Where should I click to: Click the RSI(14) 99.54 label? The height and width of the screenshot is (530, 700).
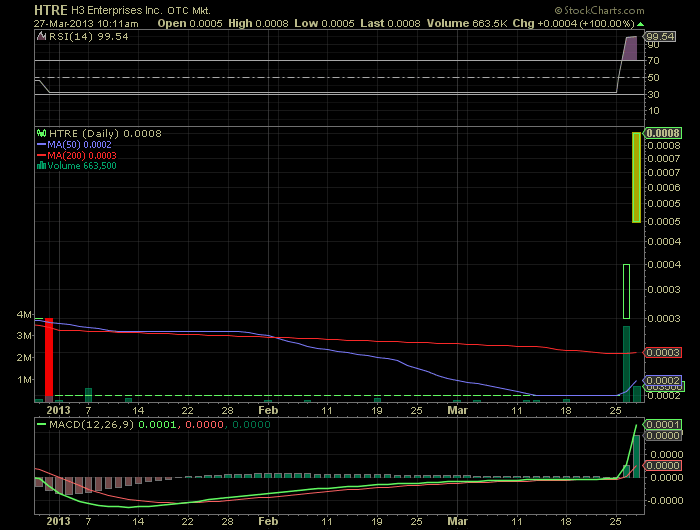[x=88, y=37]
